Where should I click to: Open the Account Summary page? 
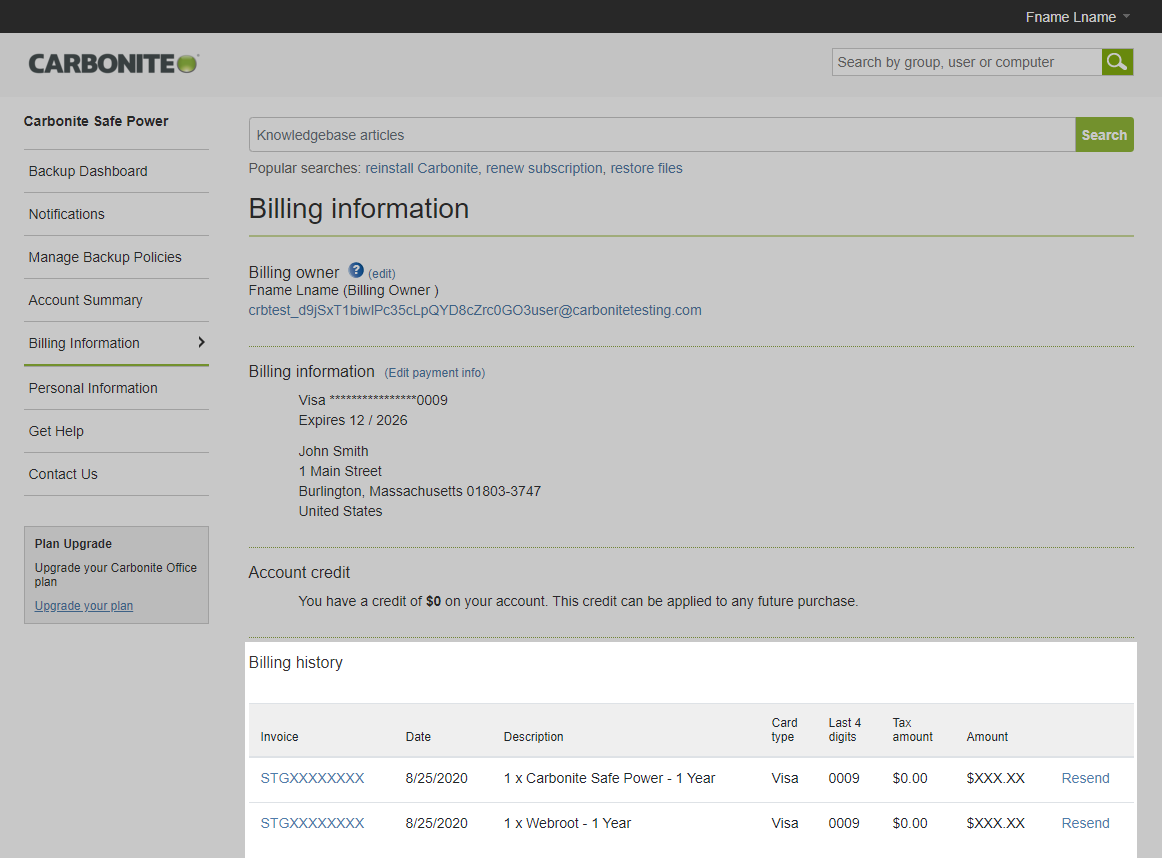85,300
